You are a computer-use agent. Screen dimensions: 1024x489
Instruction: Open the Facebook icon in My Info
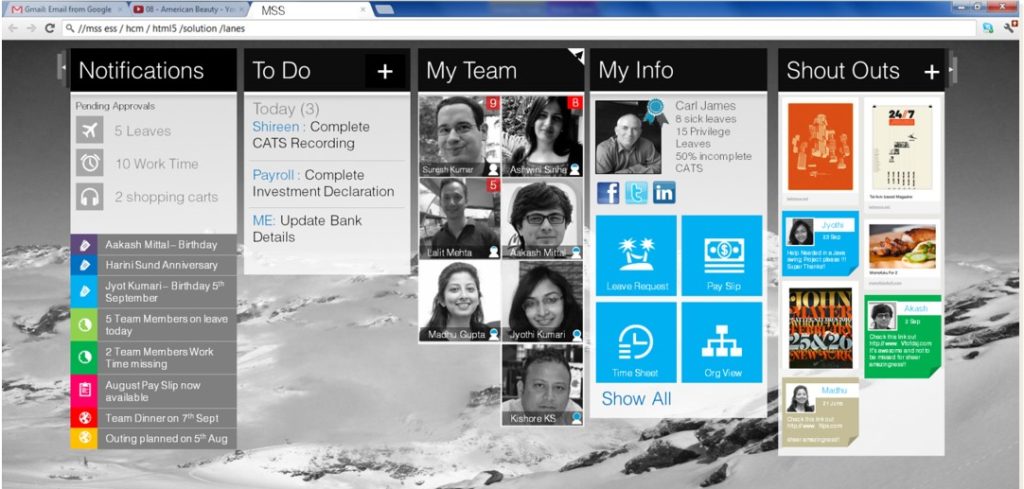(x=608, y=193)
